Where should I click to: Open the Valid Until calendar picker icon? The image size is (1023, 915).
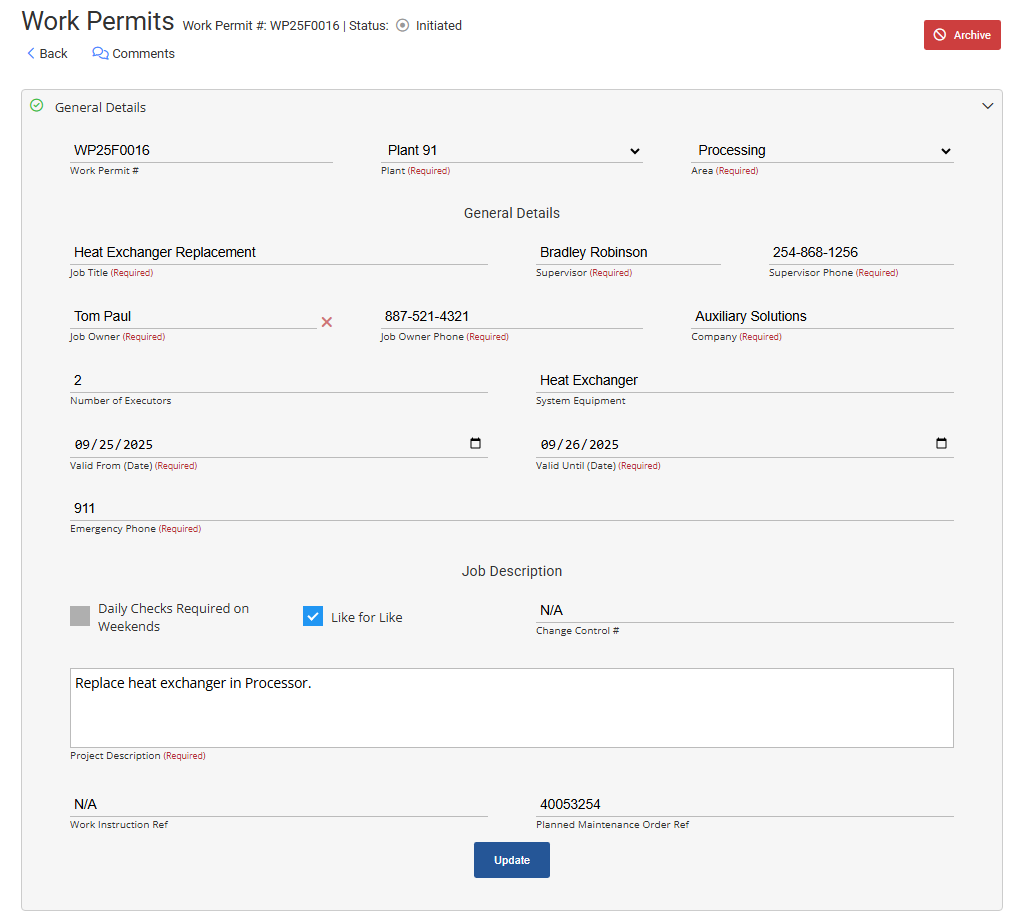[941, 444]
